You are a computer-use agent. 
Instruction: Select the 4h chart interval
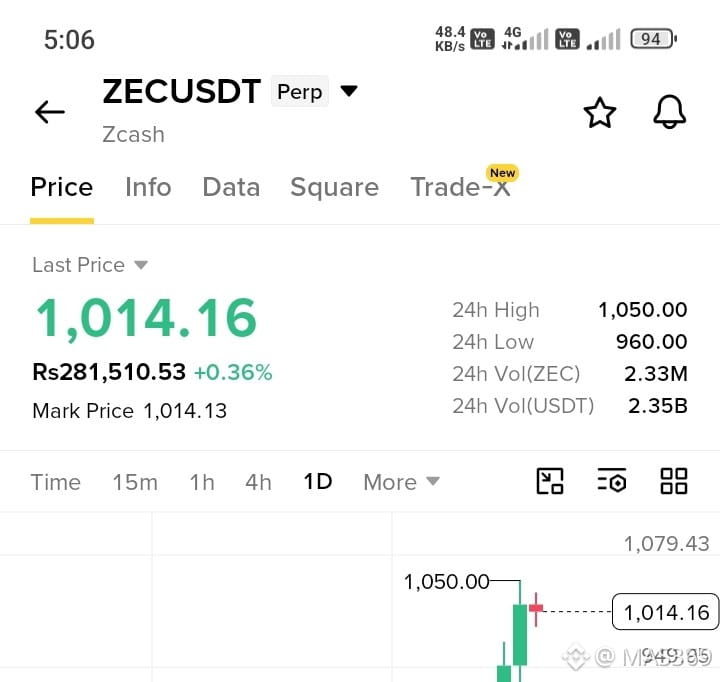click(x=259, y=482)
